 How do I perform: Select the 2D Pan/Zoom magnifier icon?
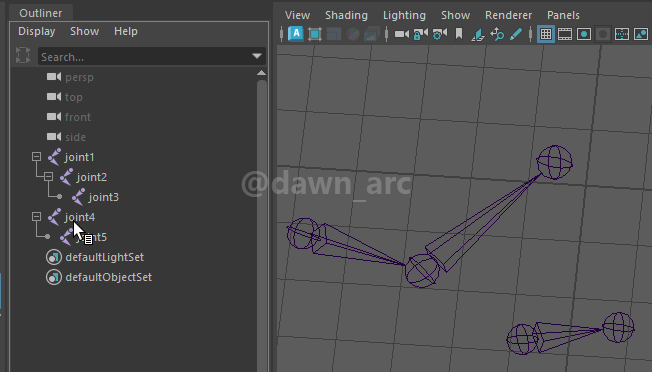click(x=497, y=34)
